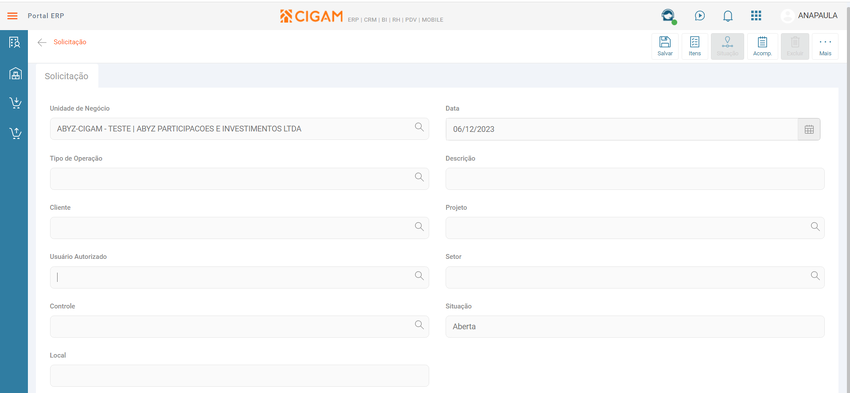Open the Mais options menu
850x393 pixels.
pyautogui.click(x=826, y=47)
